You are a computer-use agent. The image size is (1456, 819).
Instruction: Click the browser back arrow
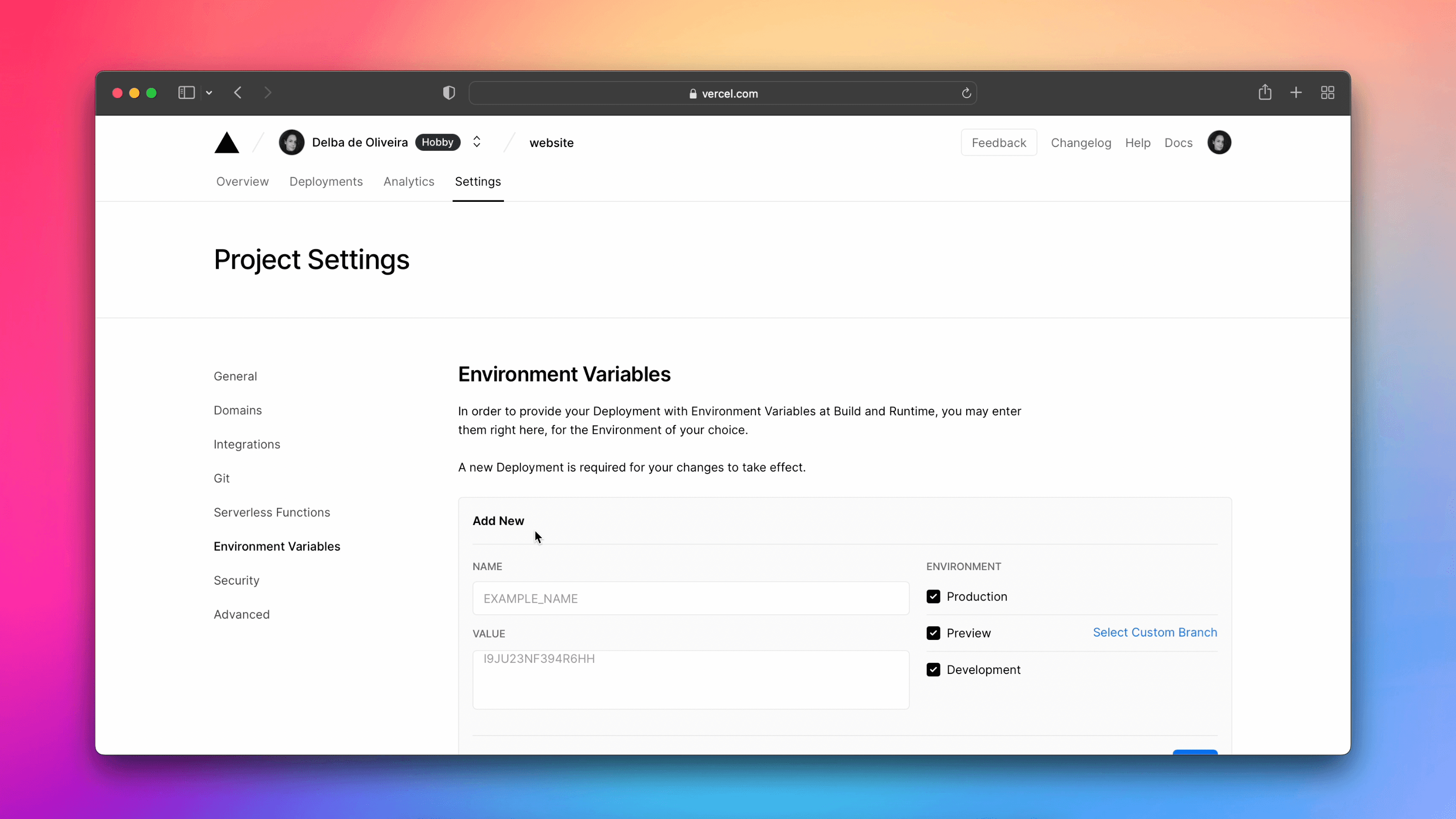(238, 93)
